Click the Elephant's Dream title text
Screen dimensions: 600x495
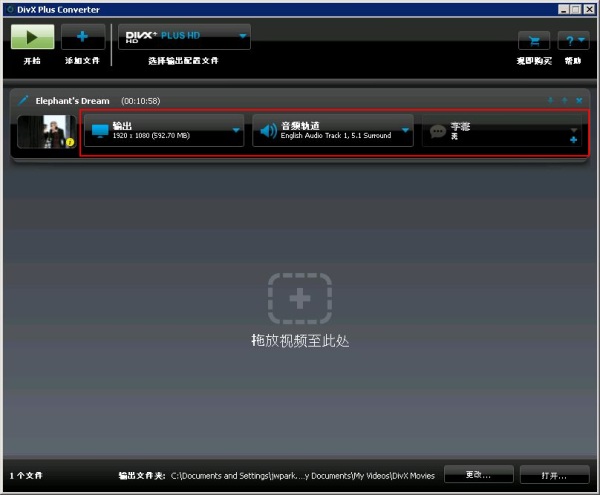coord(72,101)
